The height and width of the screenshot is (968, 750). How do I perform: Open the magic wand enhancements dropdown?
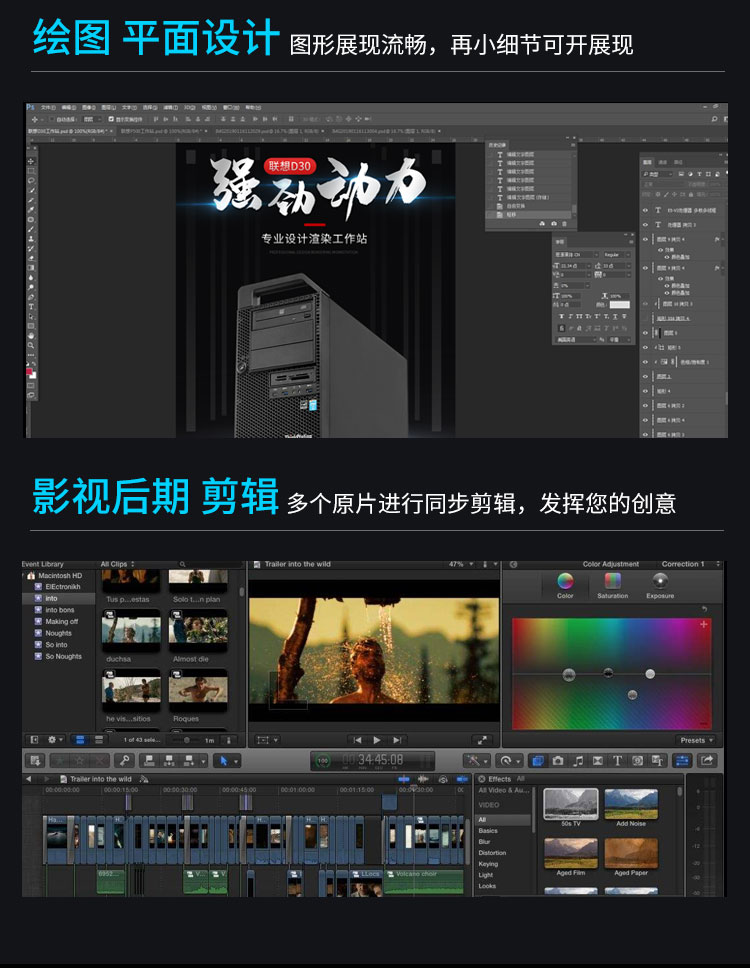pos(477,761)
